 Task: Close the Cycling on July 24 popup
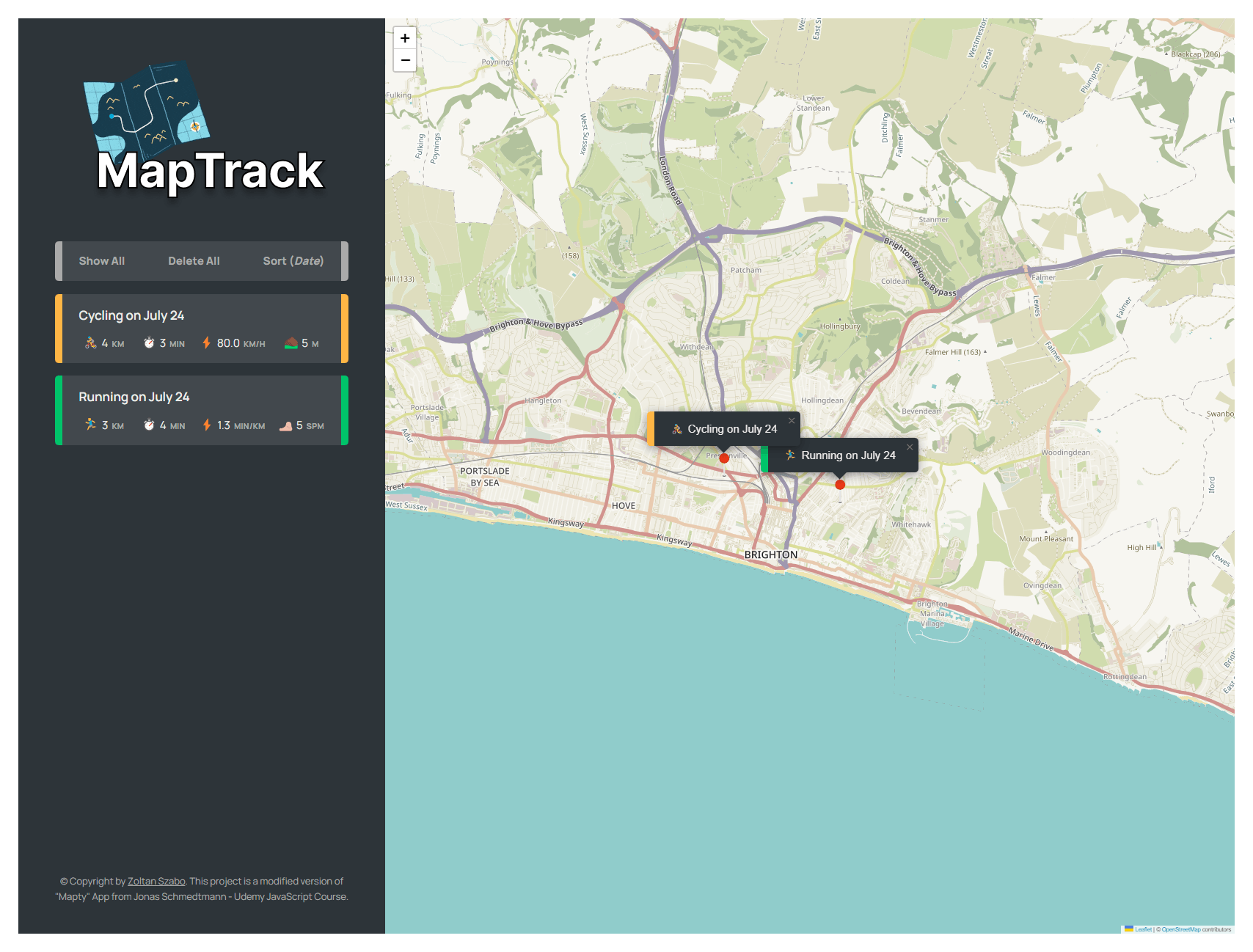tap(792, 420)
